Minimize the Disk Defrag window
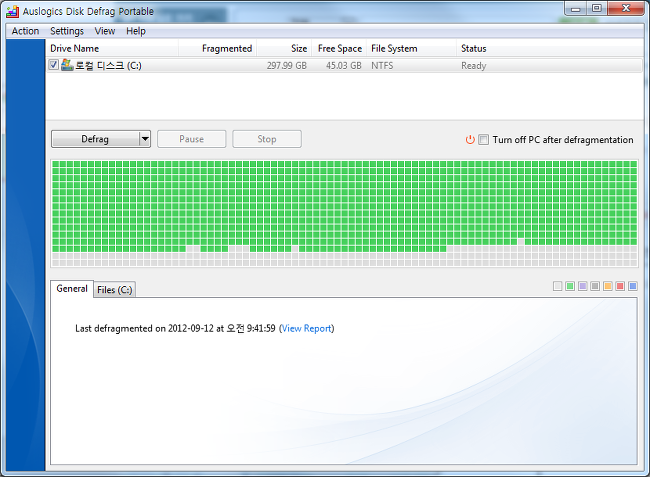This screenshot has height=477, width=650. 575,8
